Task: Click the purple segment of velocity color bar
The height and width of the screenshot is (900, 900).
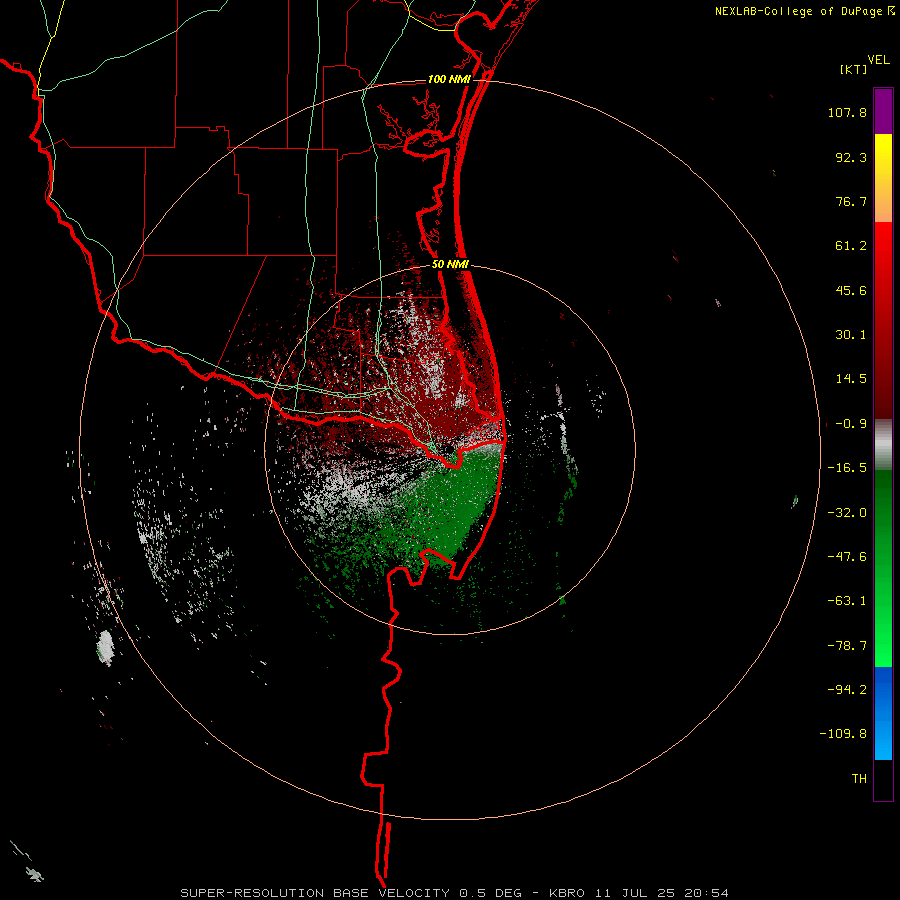Action: click(x=883, y=111)
